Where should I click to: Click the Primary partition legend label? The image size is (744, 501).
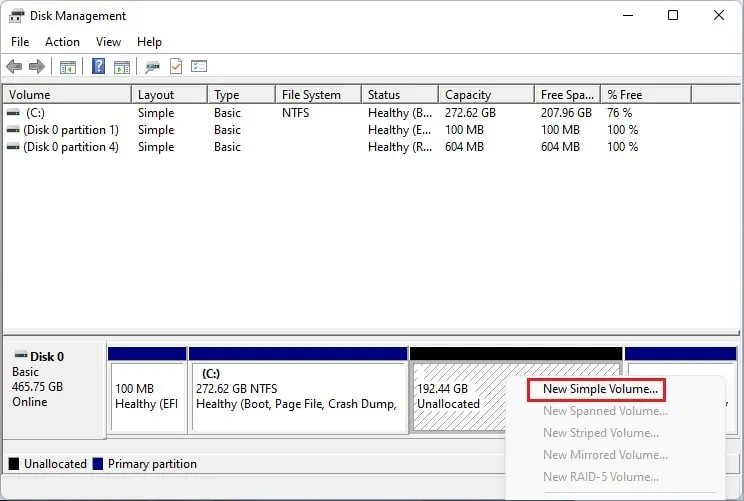tap(152, 464)
